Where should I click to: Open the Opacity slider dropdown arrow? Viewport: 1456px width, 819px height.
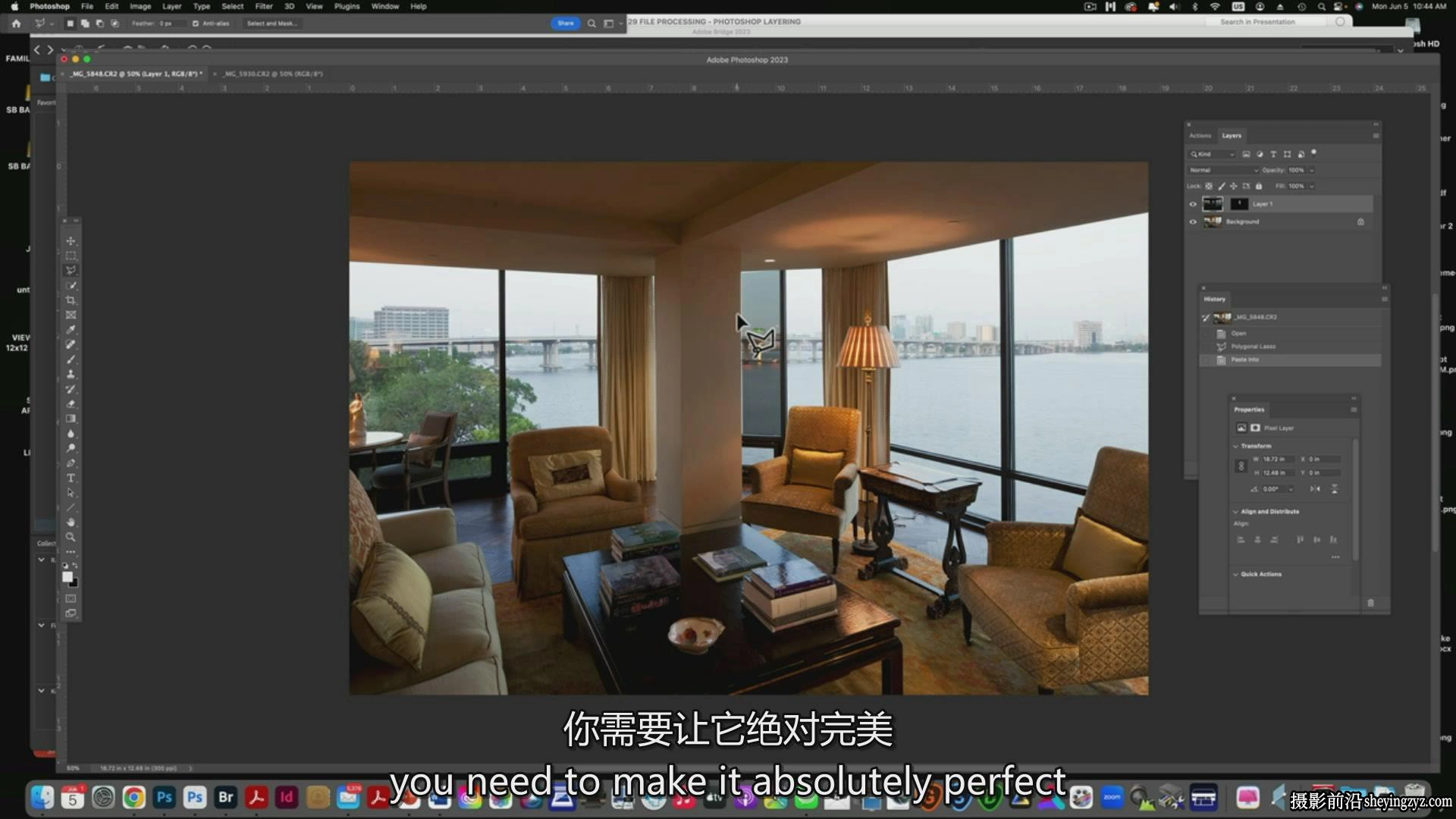(1311, 170)
